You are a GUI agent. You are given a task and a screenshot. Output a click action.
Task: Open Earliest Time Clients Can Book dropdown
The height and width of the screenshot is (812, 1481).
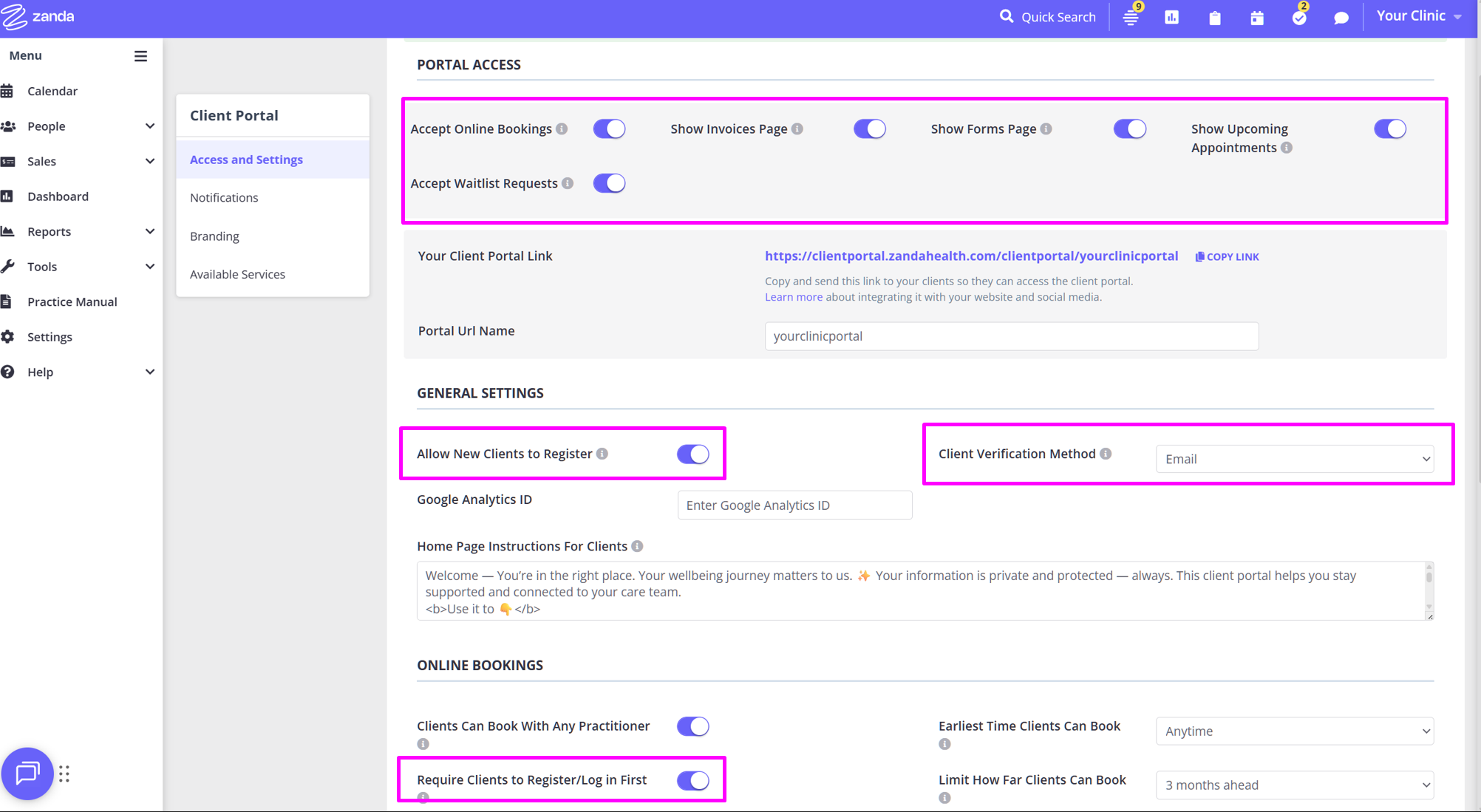[1294, 731]
